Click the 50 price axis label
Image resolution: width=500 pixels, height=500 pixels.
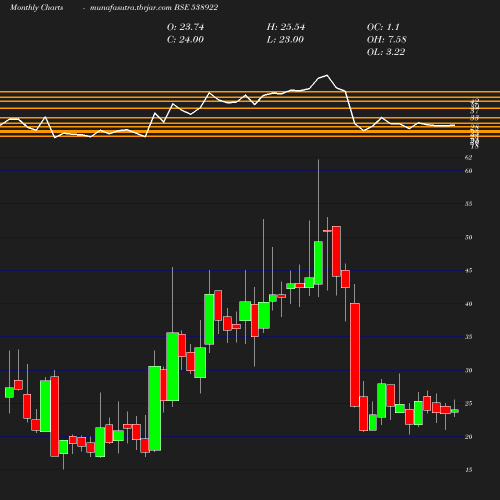click(468, 237)
